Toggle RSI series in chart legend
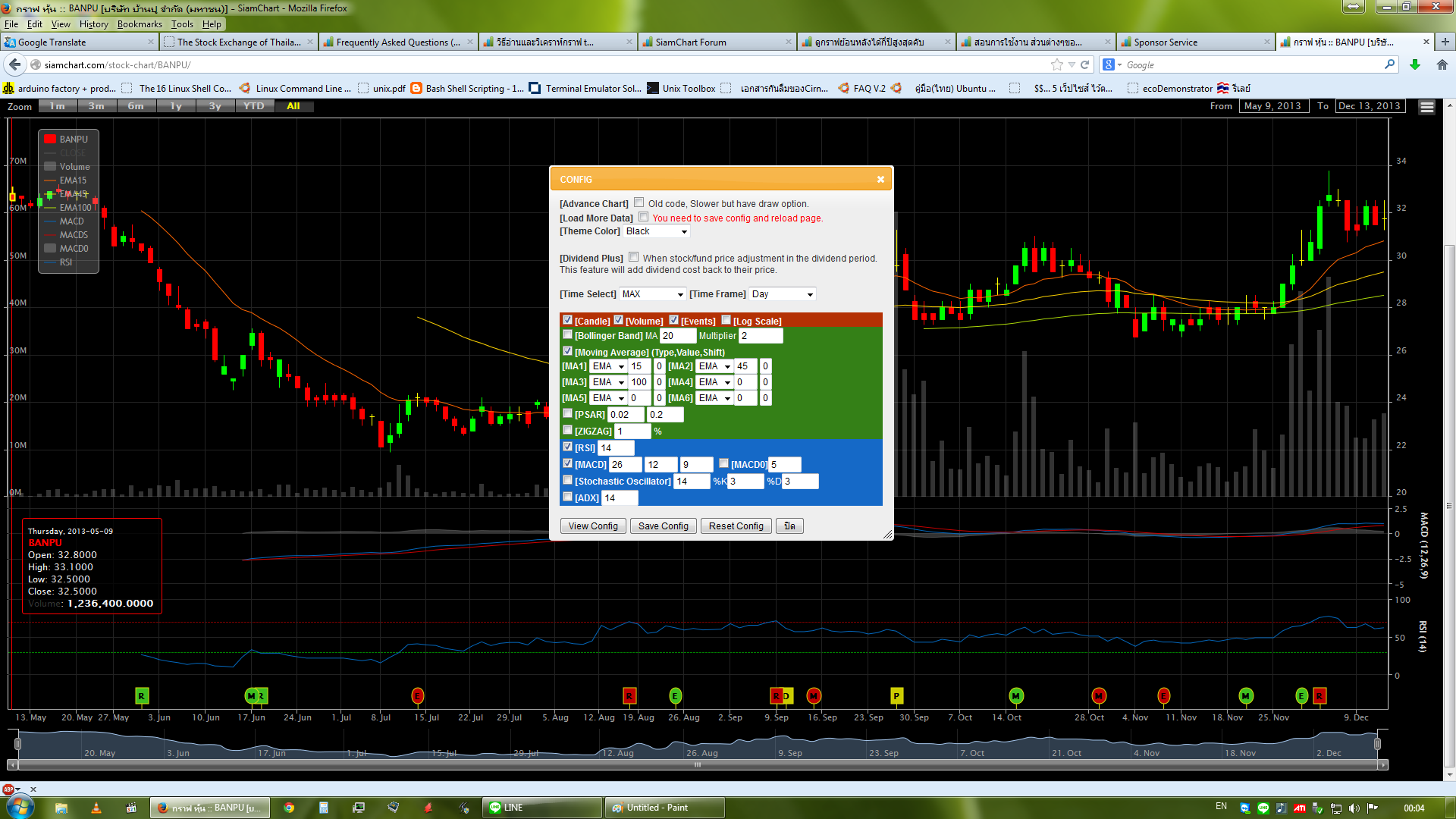1456x819 pixels. pyautogui.click(x=58, y=262)
